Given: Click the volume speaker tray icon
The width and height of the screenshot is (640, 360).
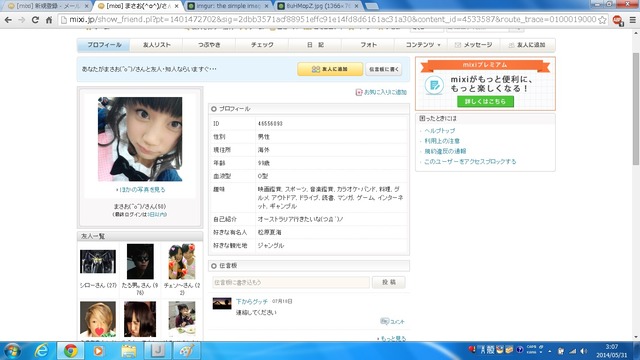Looking at the screenshot, I should click(x=583, y=351).
